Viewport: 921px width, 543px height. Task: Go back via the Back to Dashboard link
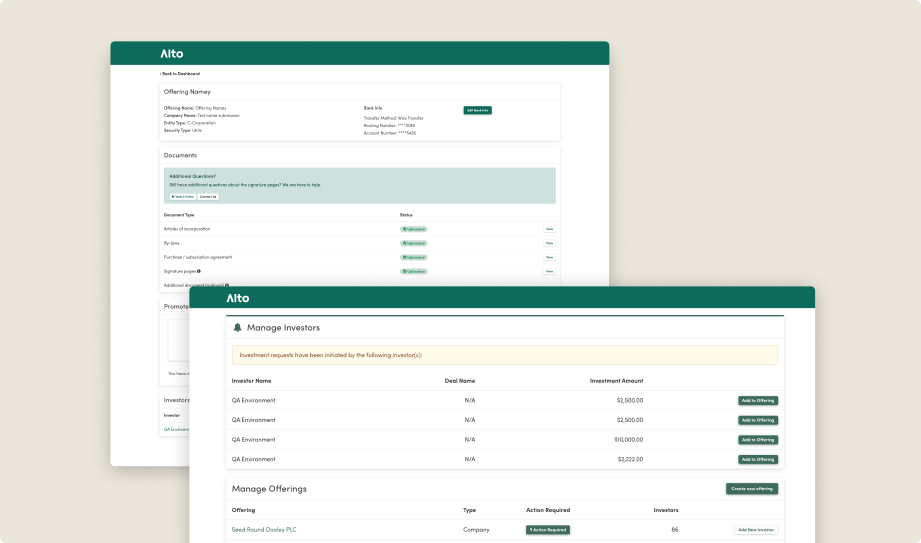tap(180, 73)
